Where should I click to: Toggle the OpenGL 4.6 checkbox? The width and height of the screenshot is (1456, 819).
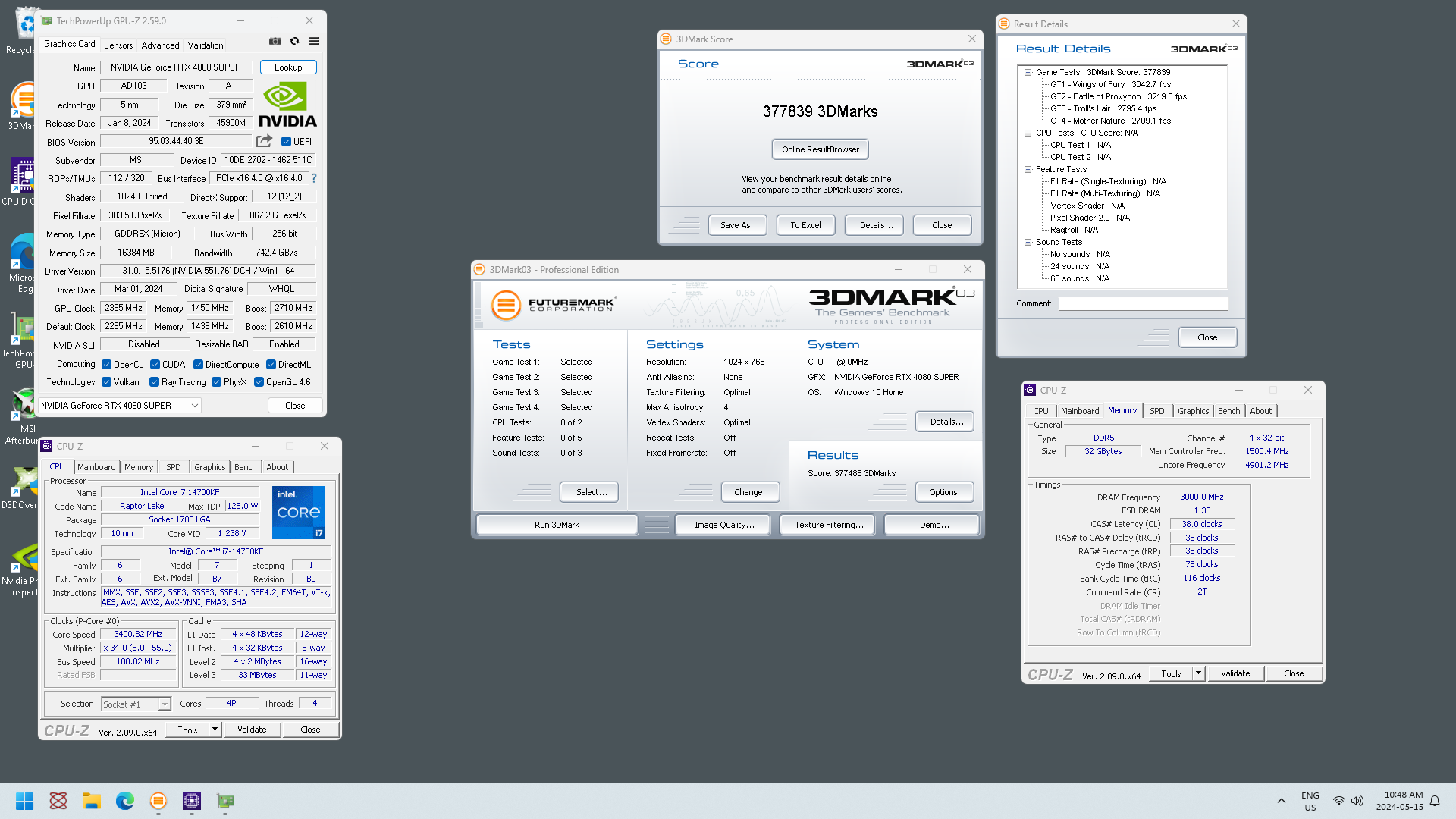pyautogui.click(x=259, y=382)
